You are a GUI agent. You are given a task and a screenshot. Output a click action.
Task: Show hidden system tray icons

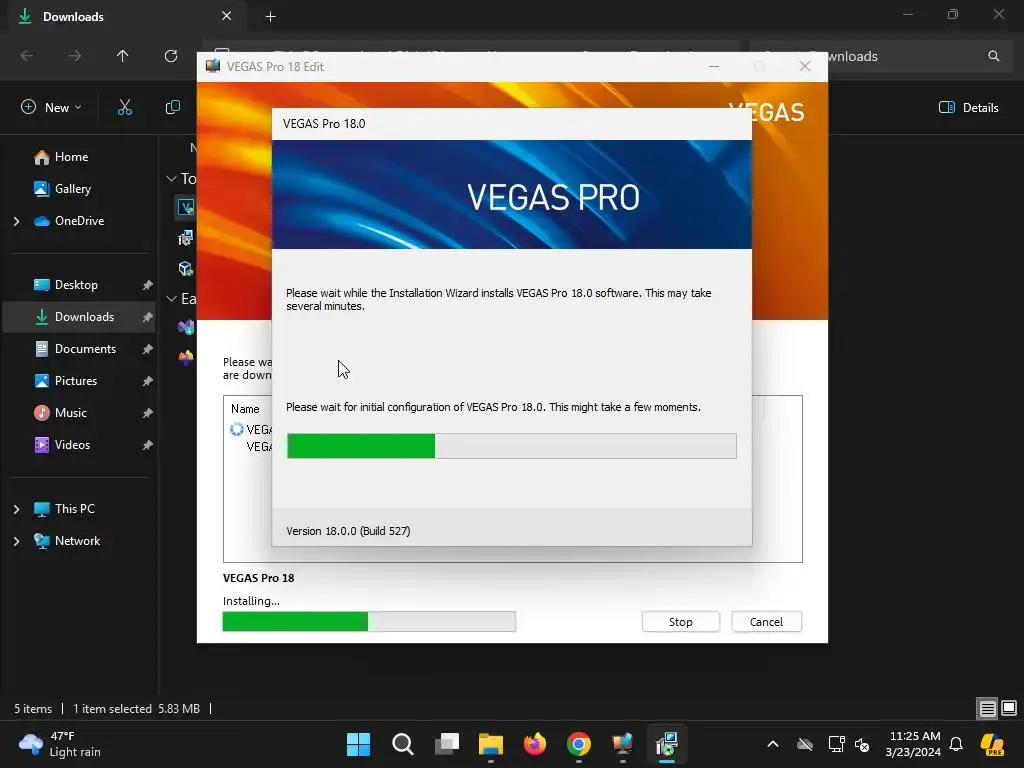pos(773,744)
